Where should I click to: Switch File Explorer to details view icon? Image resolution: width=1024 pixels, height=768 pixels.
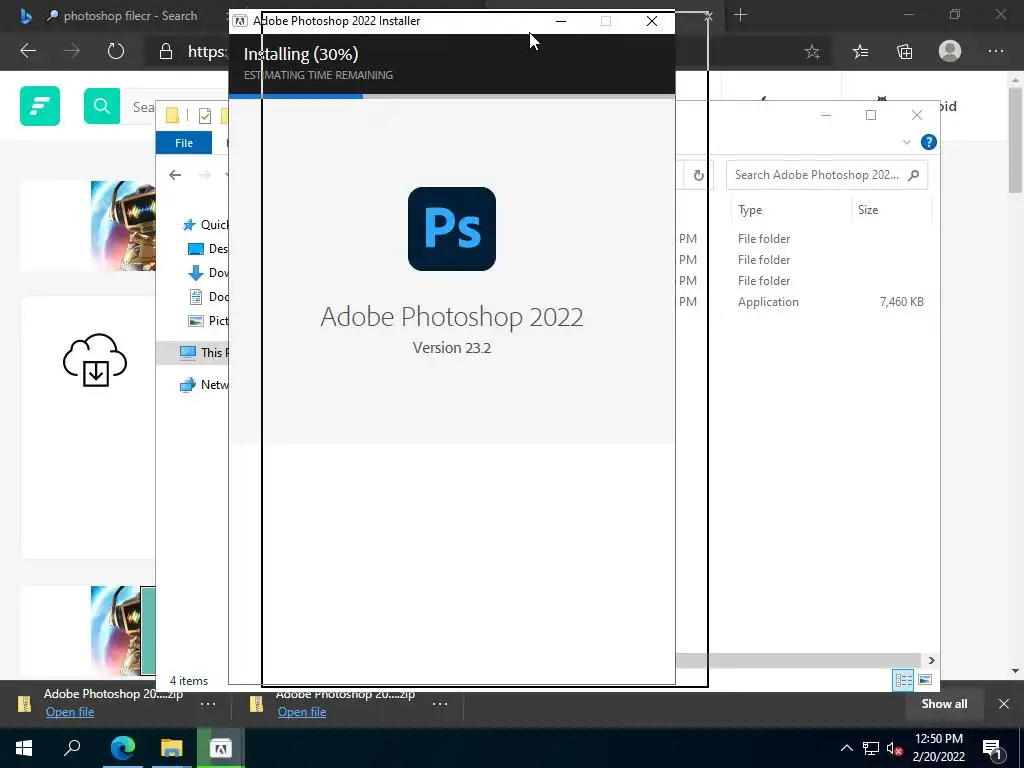pyautogui.click(x=903, y=680)
